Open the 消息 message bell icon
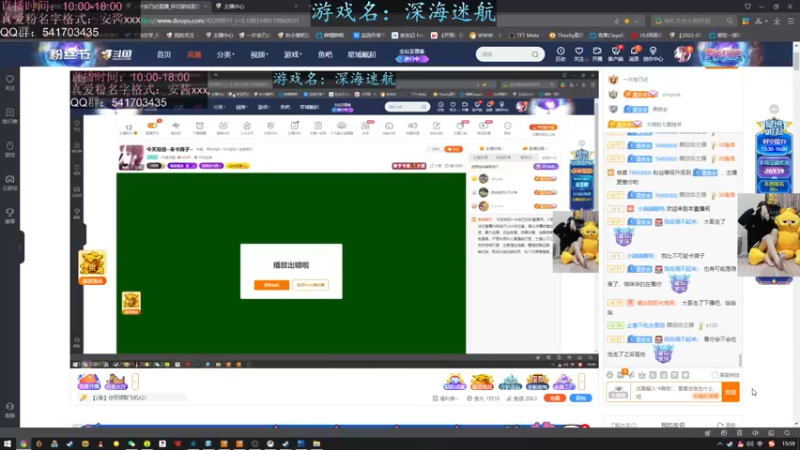The image size is (800, 450). point(634,54)
